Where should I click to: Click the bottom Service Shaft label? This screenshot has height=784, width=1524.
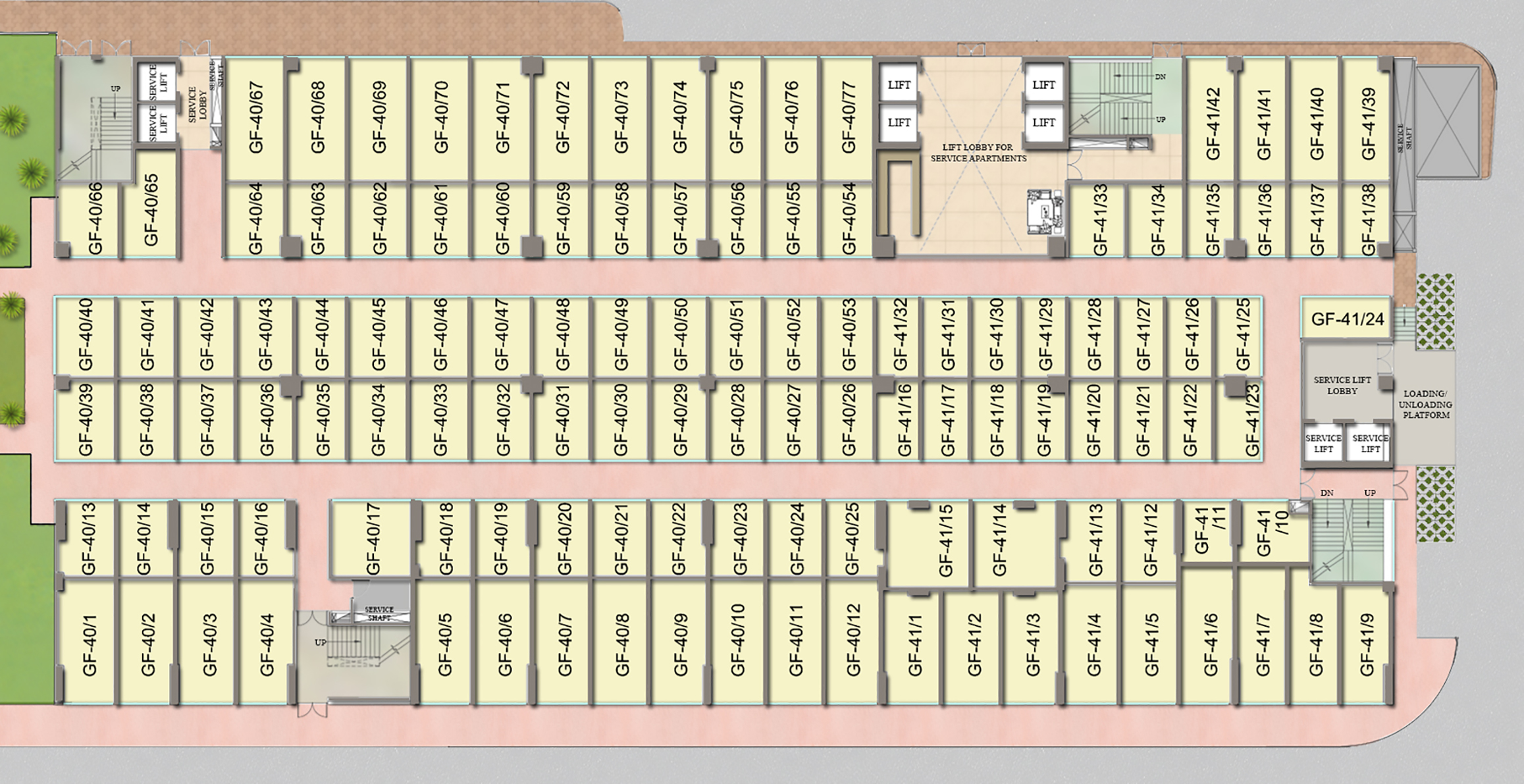click(379, 614)
